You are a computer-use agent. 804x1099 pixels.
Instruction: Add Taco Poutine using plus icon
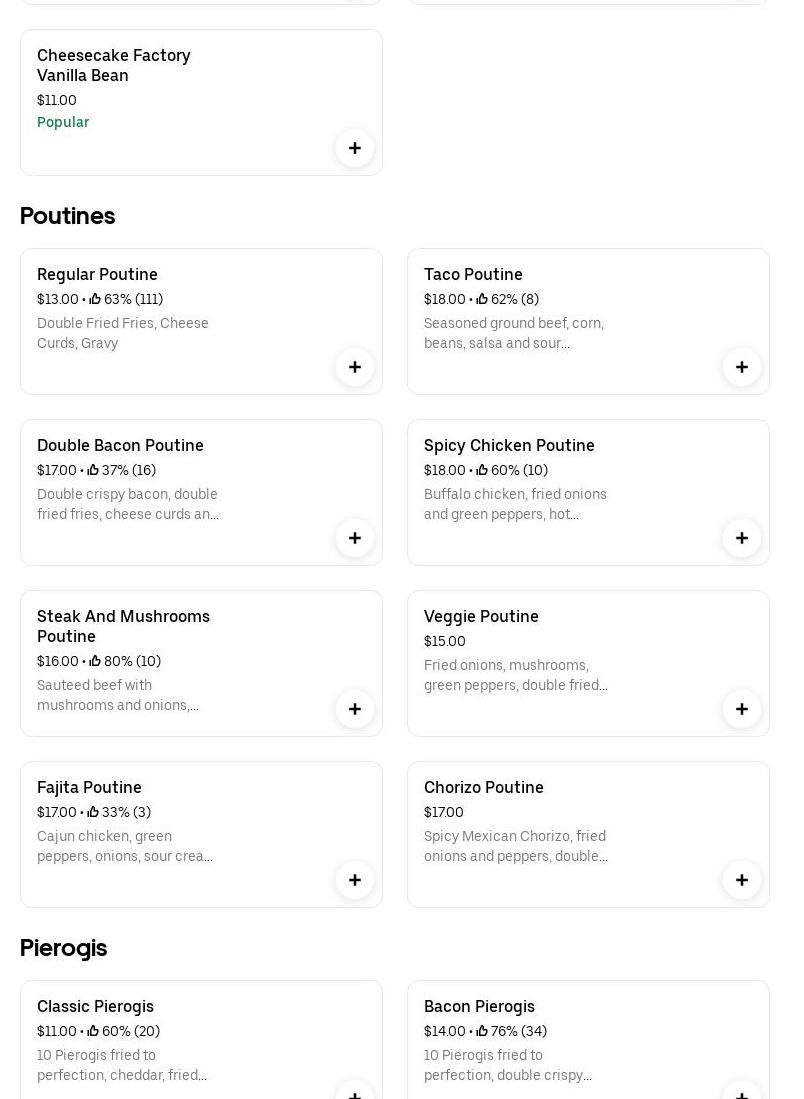tap(742, 367)
